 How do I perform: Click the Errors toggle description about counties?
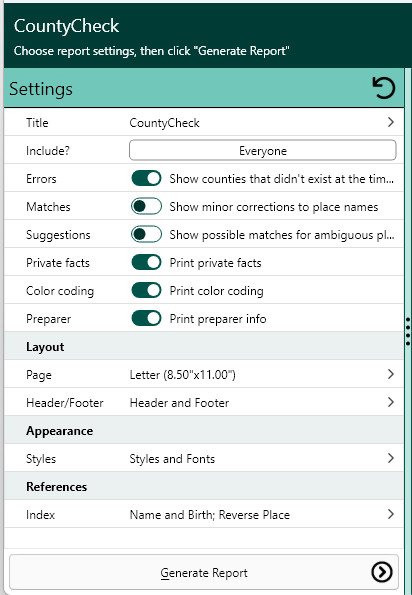coord(281,179)
